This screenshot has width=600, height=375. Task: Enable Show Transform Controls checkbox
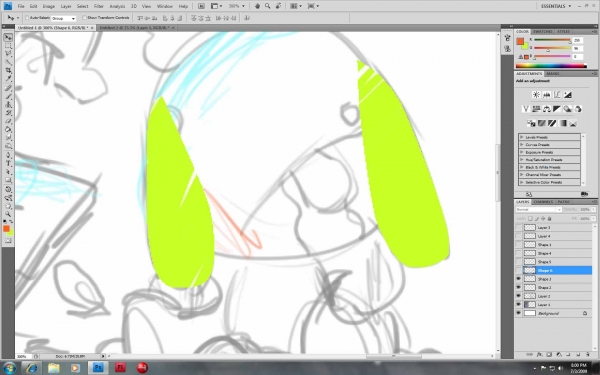pos(85,18)
